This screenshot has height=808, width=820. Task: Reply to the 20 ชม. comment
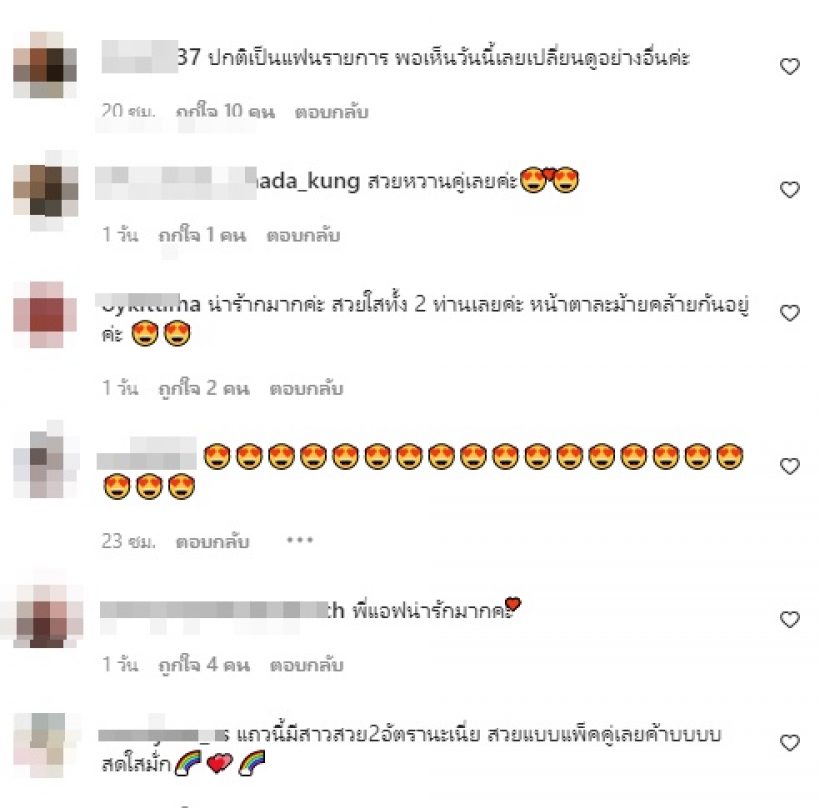[x=332, y=112]
